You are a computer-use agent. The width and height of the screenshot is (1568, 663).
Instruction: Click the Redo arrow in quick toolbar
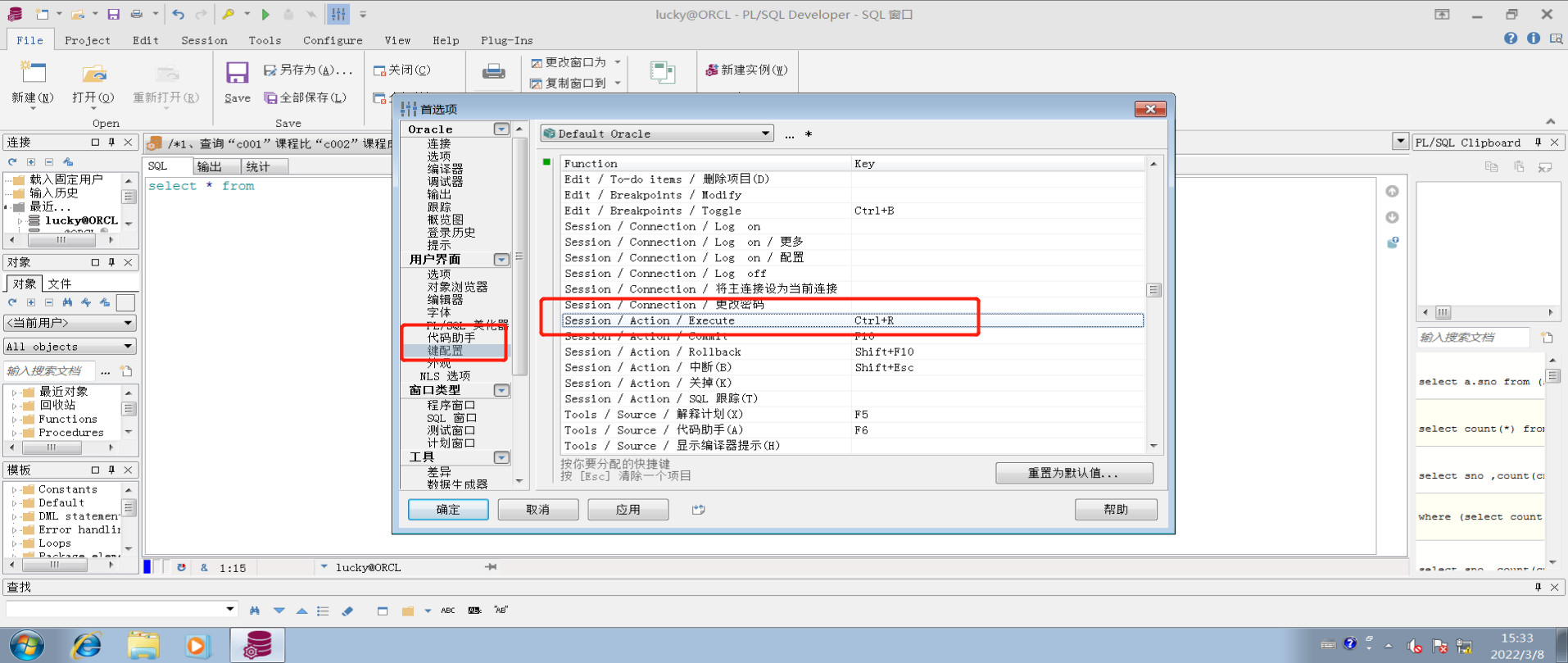tap(201, 14)
